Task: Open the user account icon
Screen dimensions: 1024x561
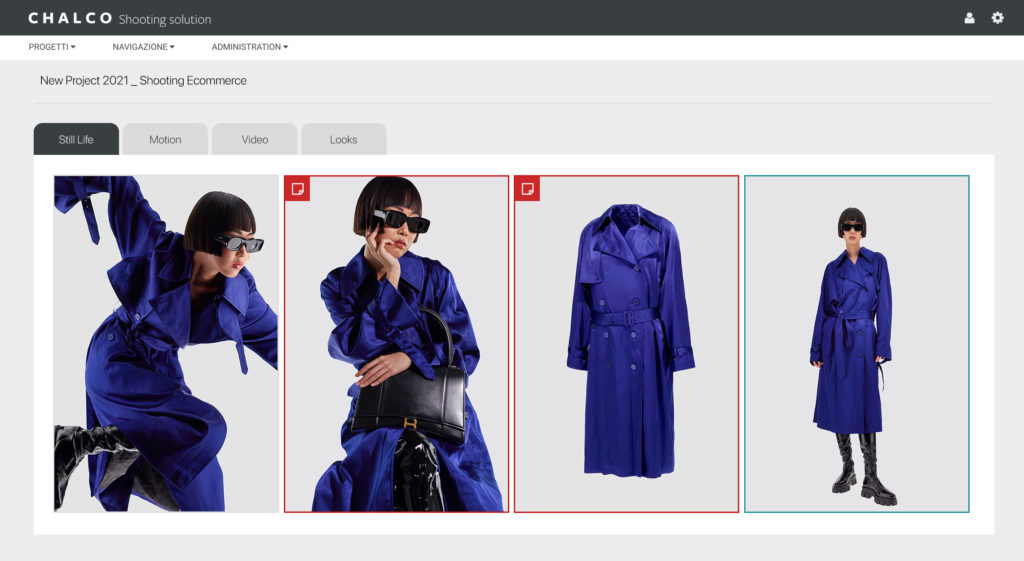Action: coord(969,18)
